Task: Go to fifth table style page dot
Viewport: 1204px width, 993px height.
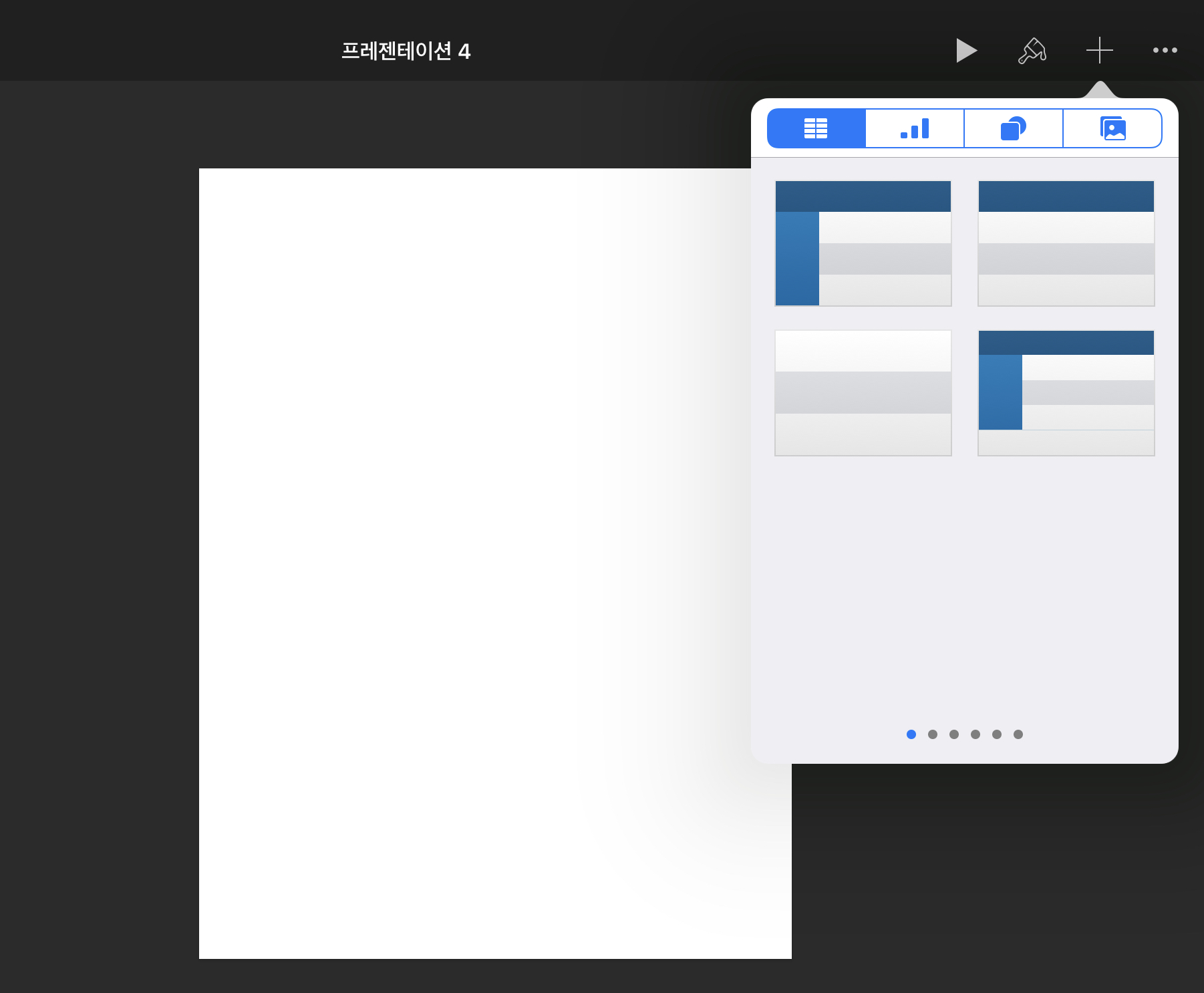Action: tap(997, 734)
